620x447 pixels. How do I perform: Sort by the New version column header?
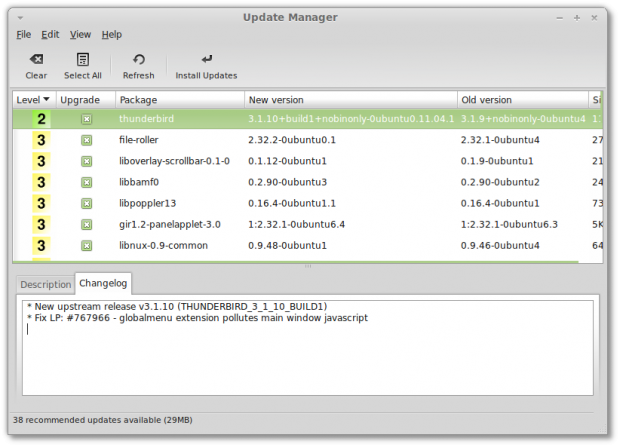pyautogui.click(x=351, y=100)
